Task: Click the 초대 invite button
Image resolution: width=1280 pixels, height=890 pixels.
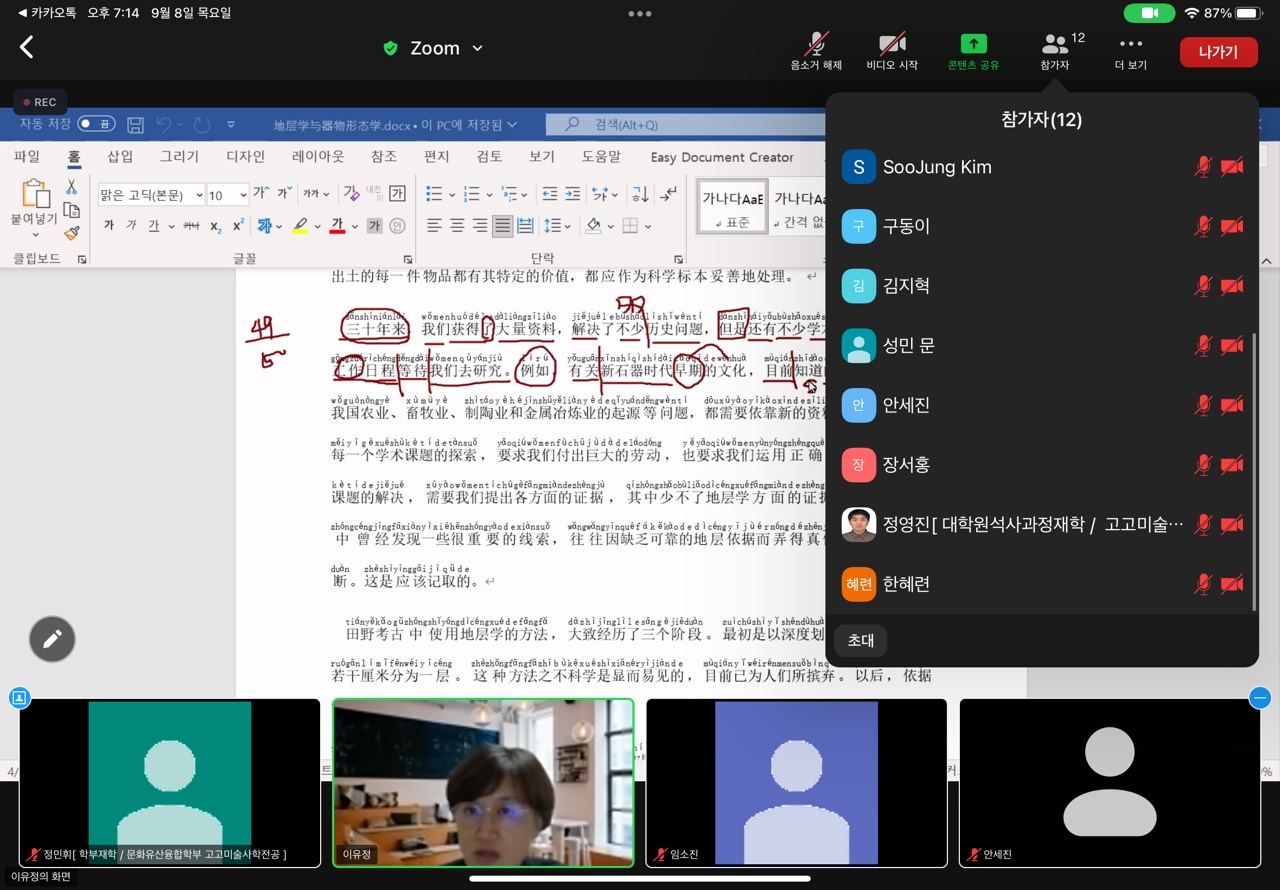Action: point(860,640)
